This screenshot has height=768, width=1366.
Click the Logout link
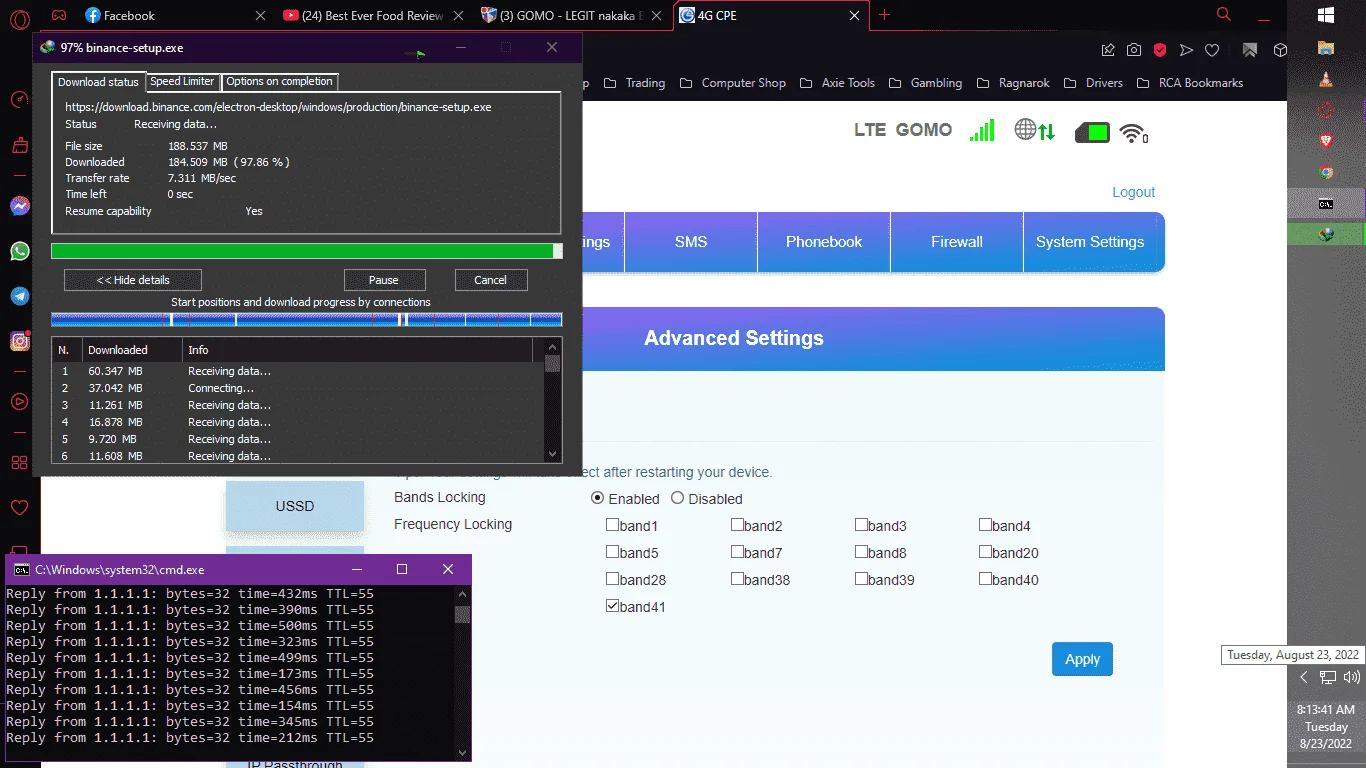[x=1133, y=192]
